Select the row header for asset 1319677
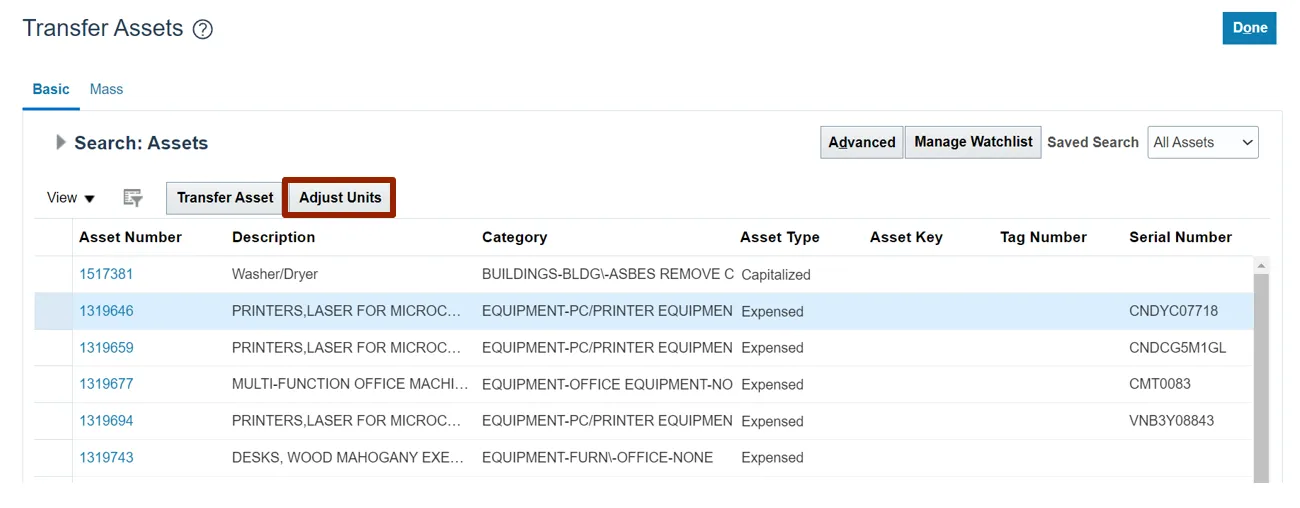Screen dimensions: 1300x508 pyautogui.click(x=53, y=384)
